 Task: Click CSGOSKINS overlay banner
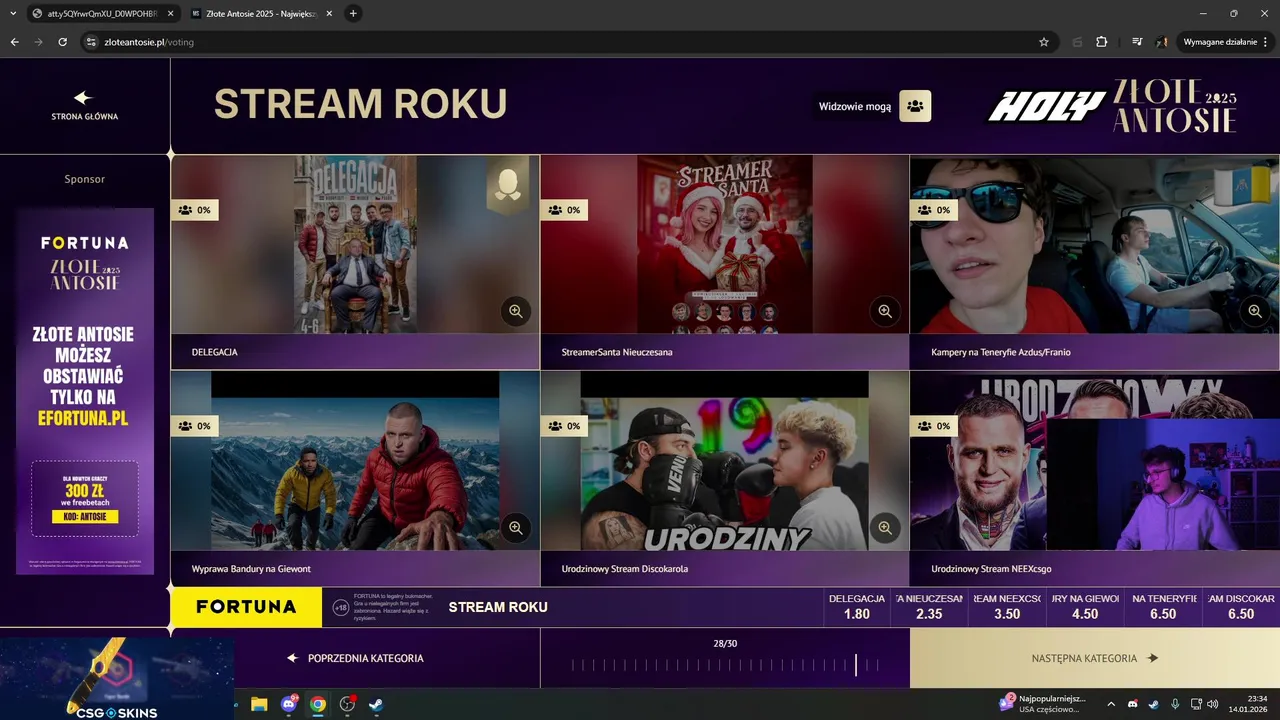click(117, 679)
